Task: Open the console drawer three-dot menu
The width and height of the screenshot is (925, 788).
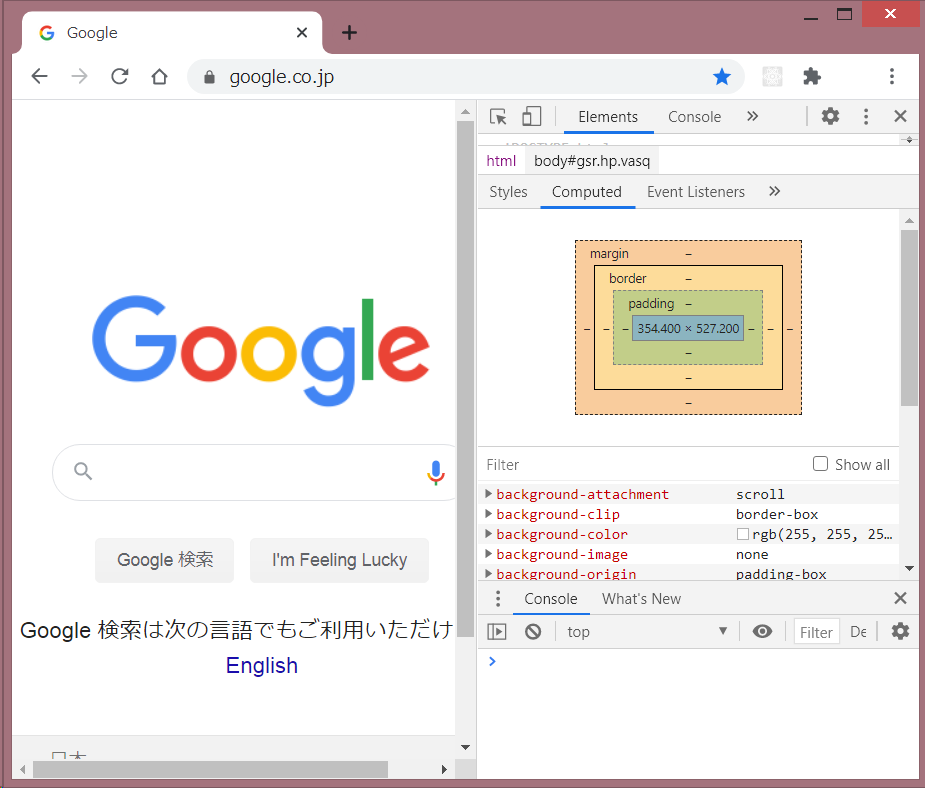Action: (498, 599)
